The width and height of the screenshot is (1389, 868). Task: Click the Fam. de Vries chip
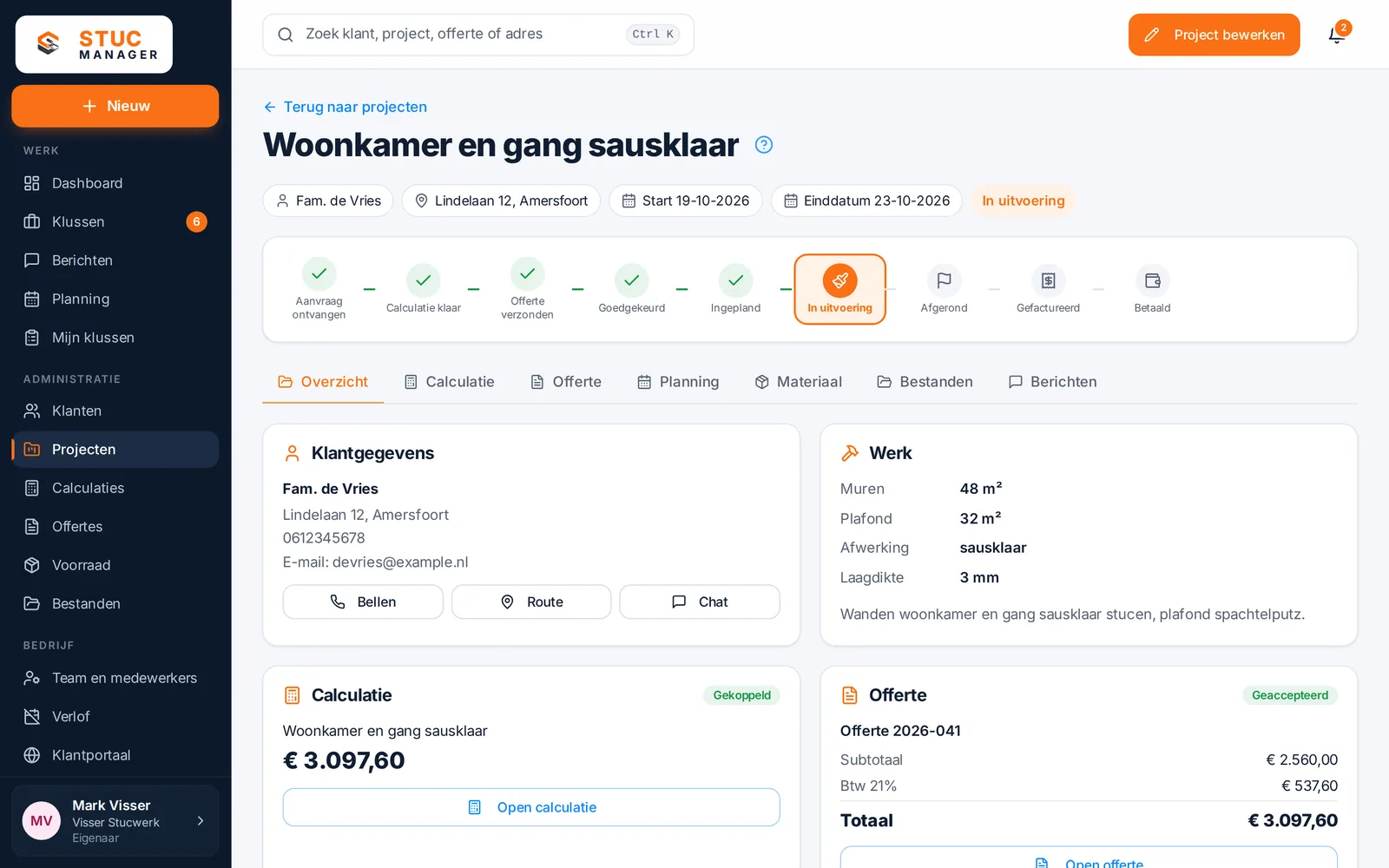pos(328,201)
